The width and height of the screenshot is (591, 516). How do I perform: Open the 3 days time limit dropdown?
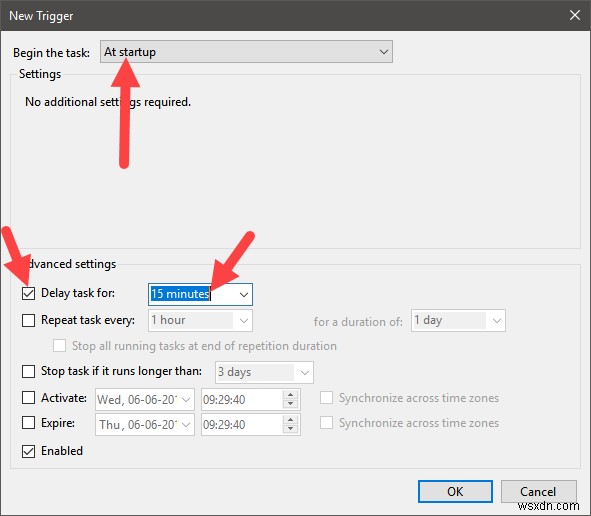[264, 372]
